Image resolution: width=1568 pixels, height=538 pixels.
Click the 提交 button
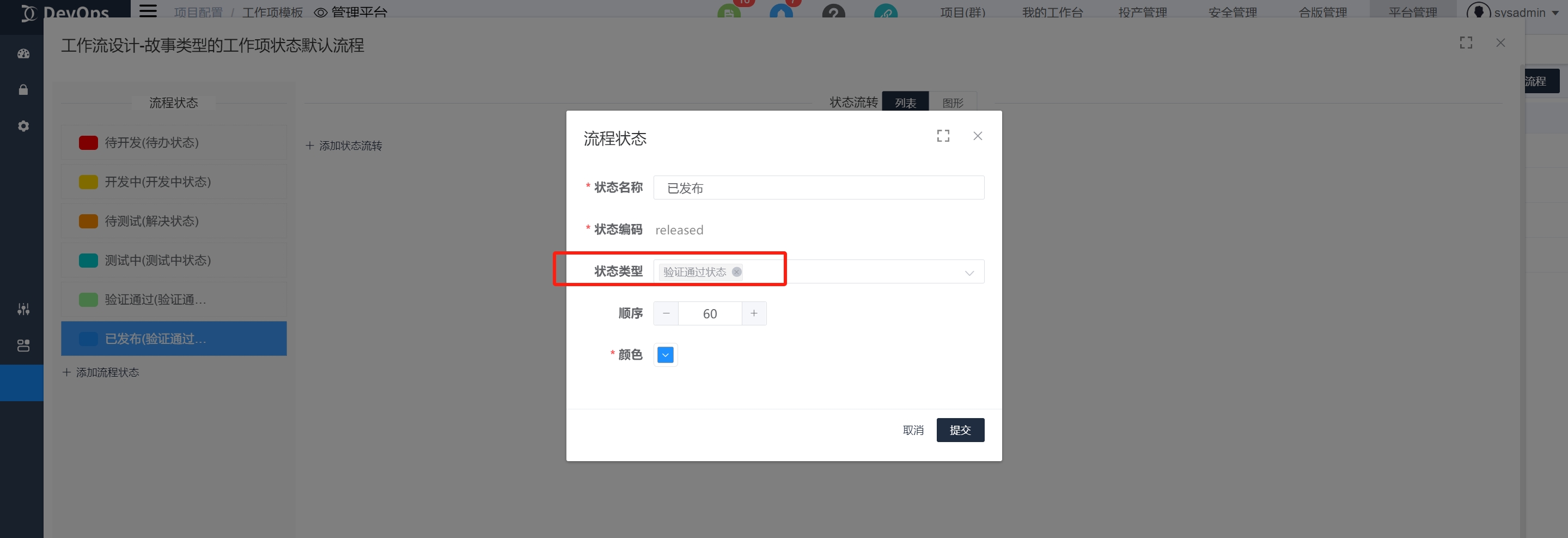click(x=960, y=430)
